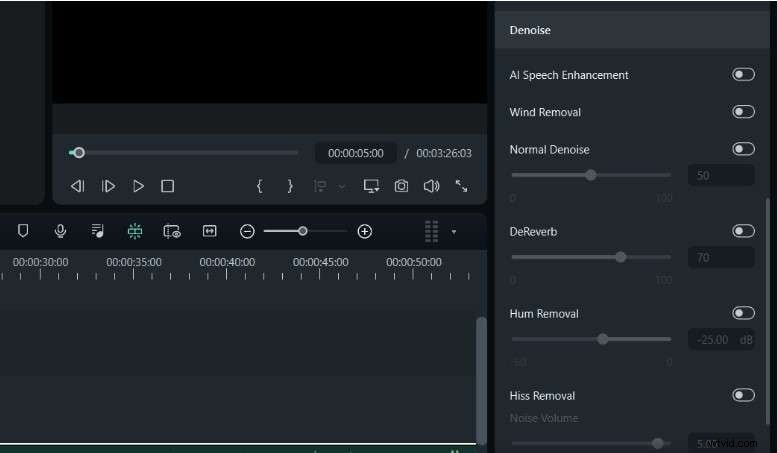Click the Stop playback square button
Image resolution: width=777 pixels, height=453 pixels.
168,186
